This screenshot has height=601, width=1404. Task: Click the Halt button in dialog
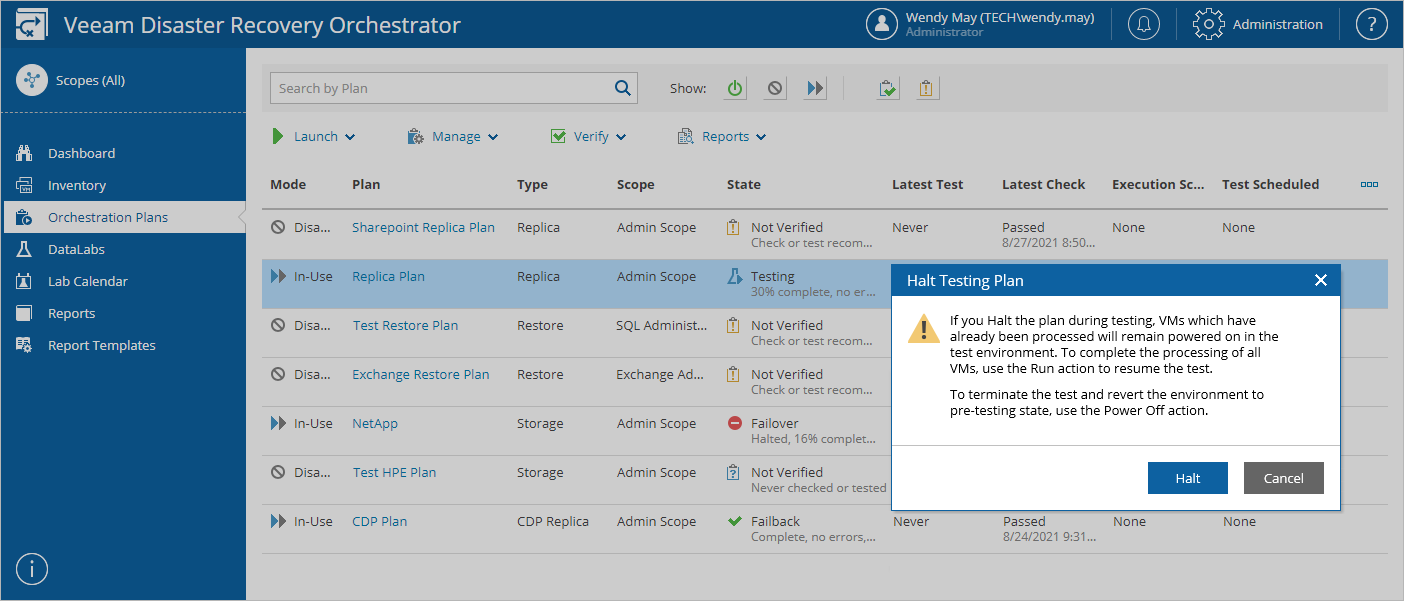tap(1188, 478)
